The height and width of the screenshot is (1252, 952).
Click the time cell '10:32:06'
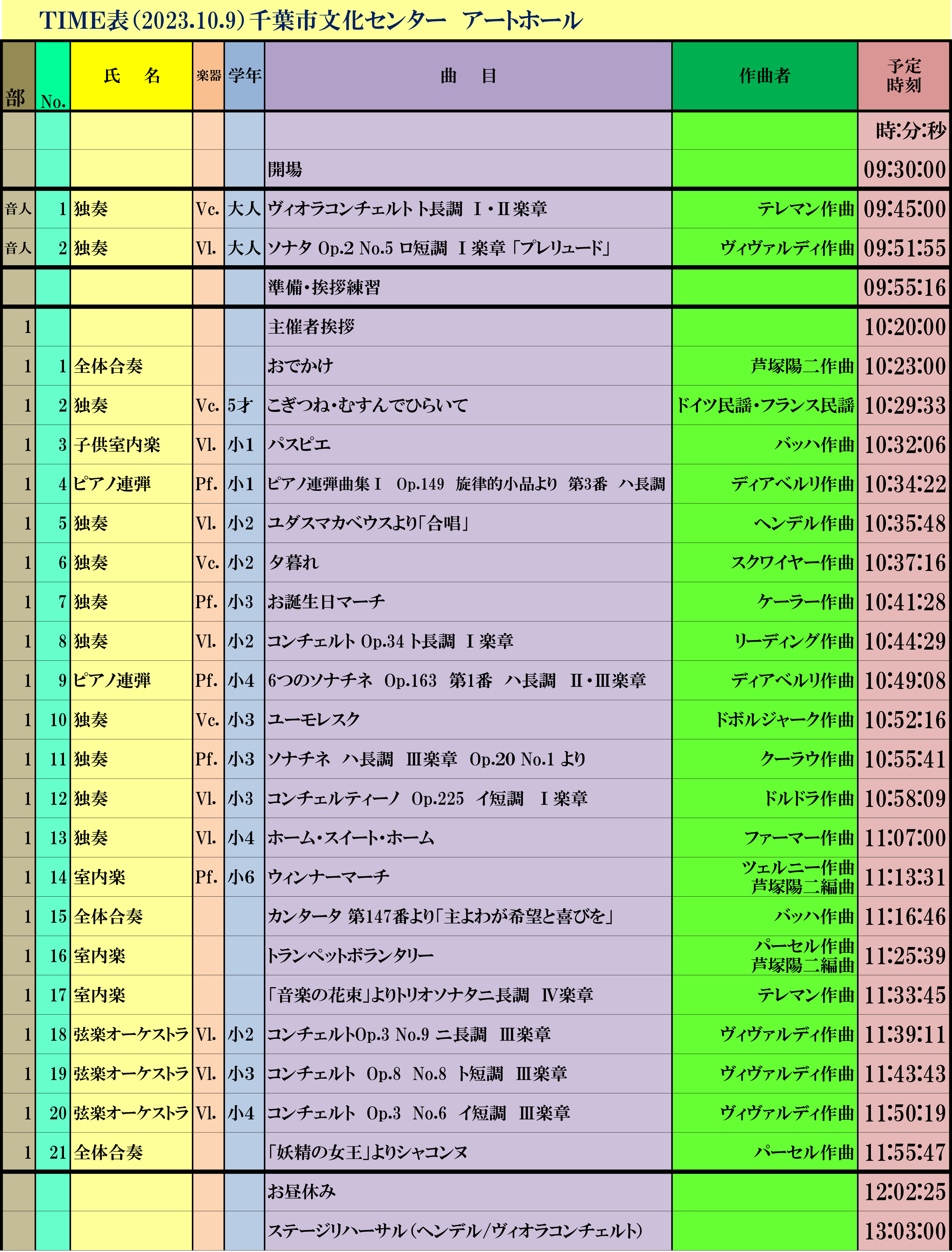tap(904, 445)
